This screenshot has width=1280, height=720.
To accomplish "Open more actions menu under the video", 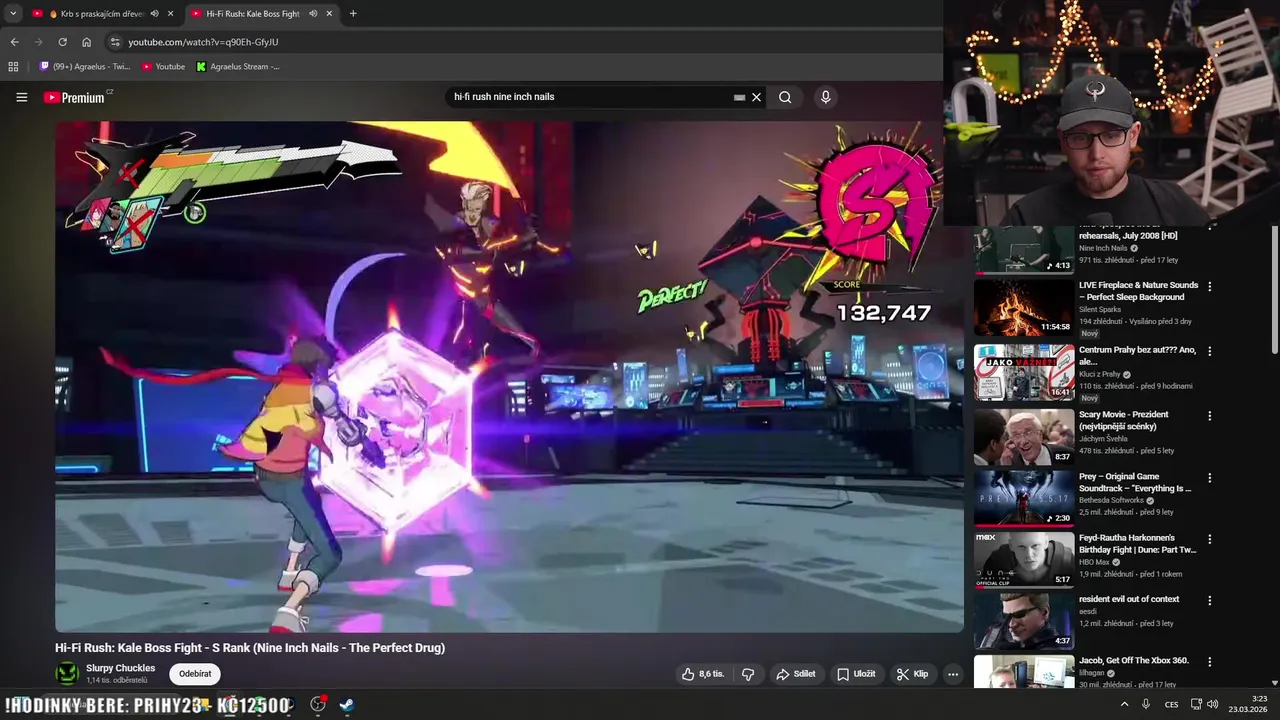I will pyautogui.click(x=953, y=674).
